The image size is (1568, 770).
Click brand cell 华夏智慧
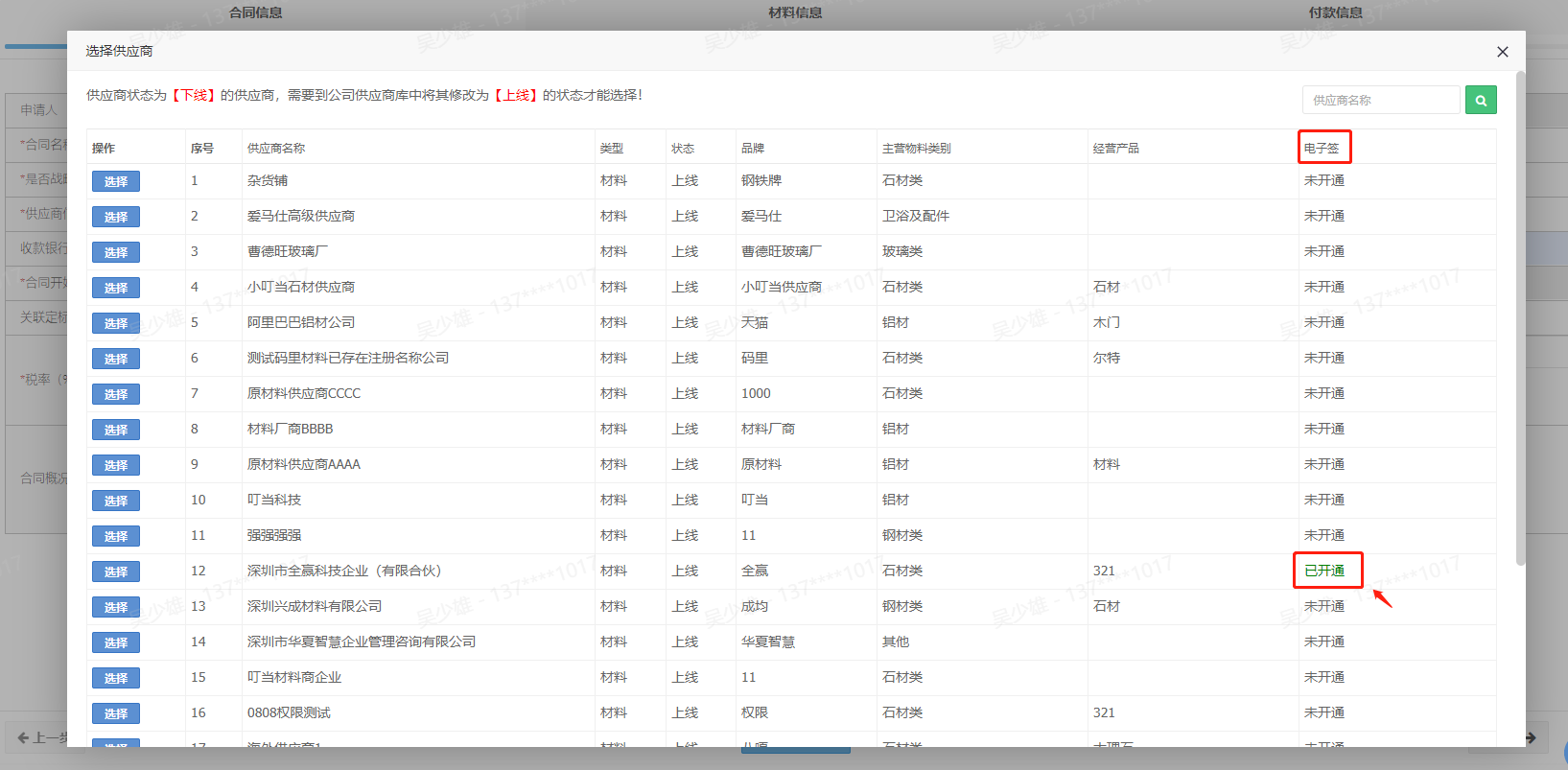768,642
